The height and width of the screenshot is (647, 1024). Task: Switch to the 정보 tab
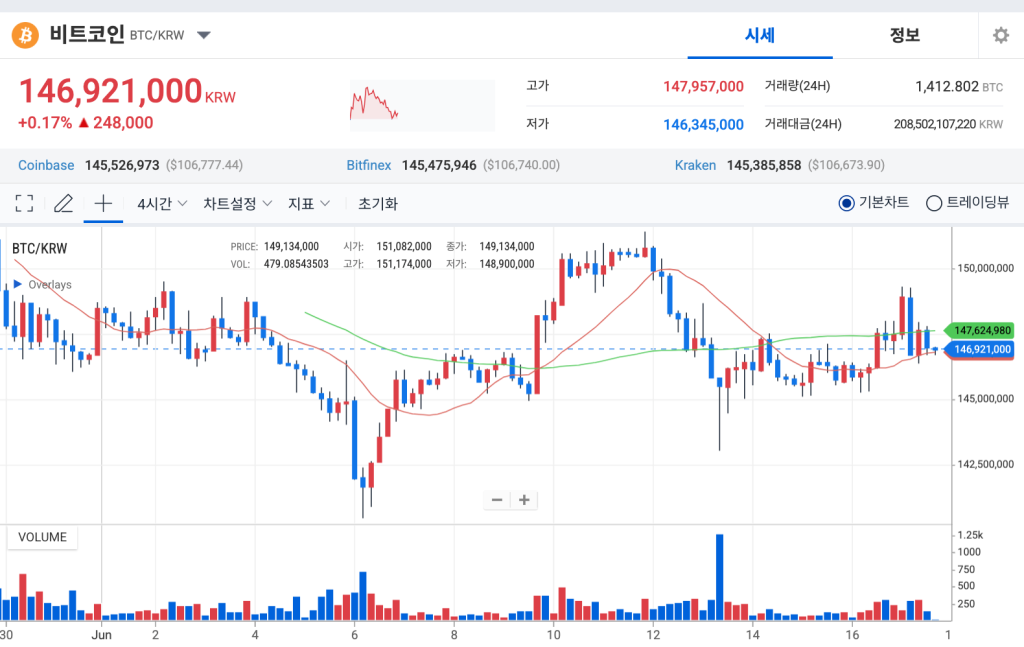click(904, 35)
